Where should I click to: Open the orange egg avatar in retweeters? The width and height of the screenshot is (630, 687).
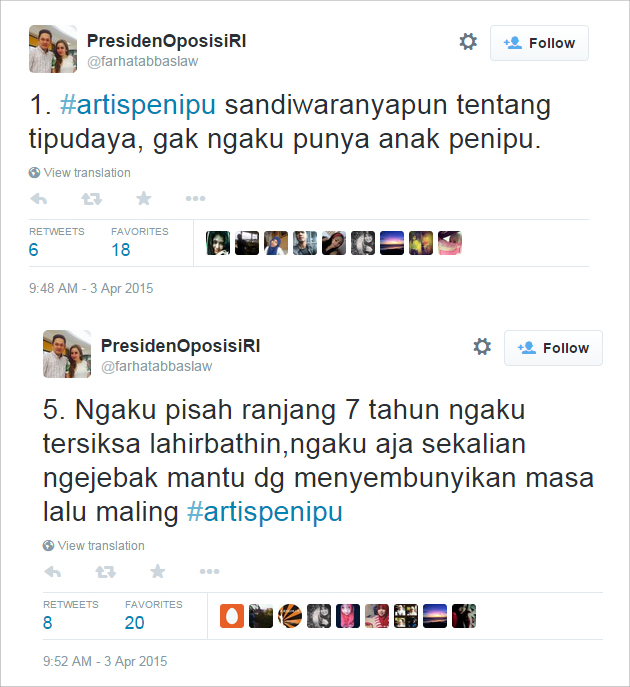coord(232,616)
